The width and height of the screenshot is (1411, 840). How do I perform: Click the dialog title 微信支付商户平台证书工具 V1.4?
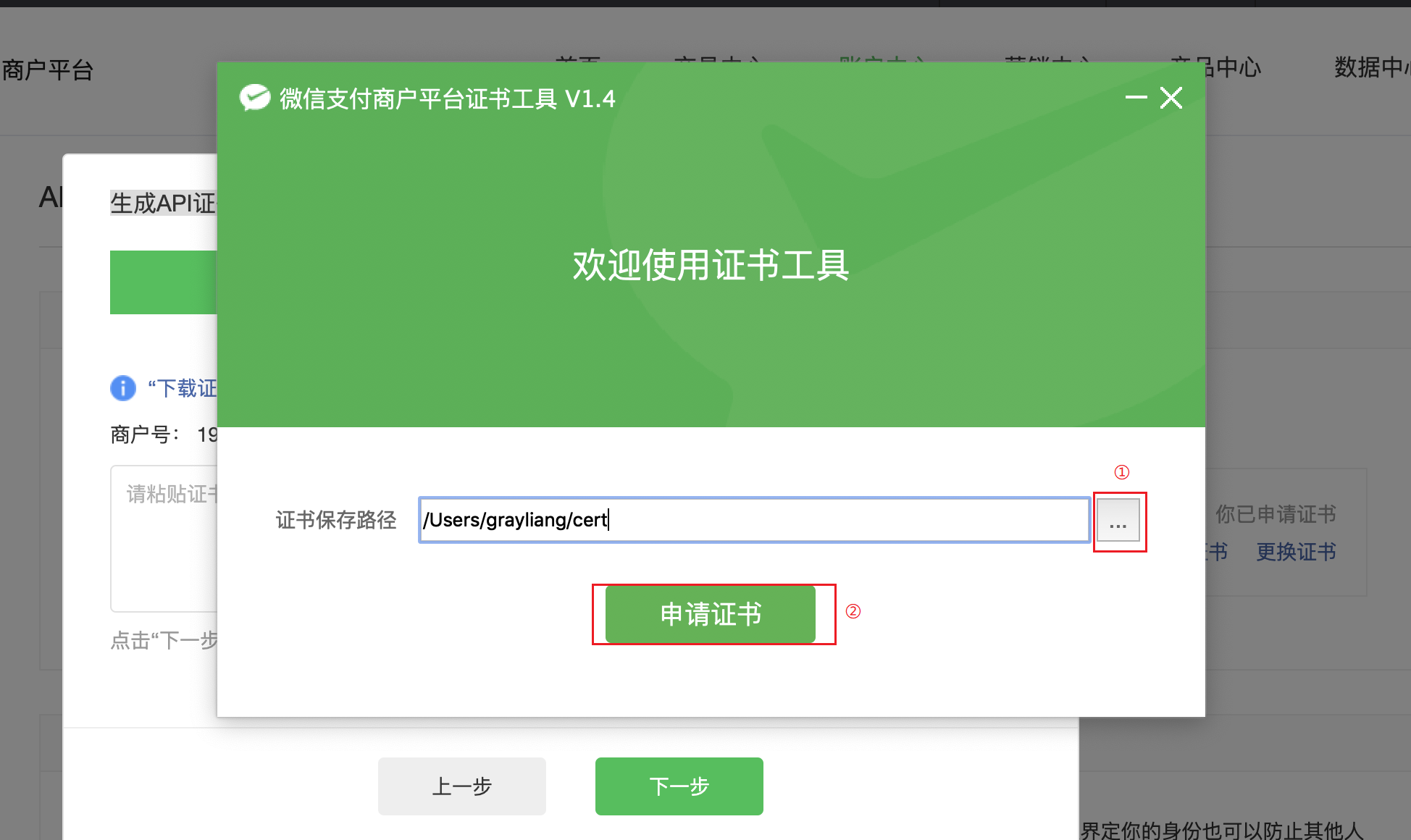point(447,98)
